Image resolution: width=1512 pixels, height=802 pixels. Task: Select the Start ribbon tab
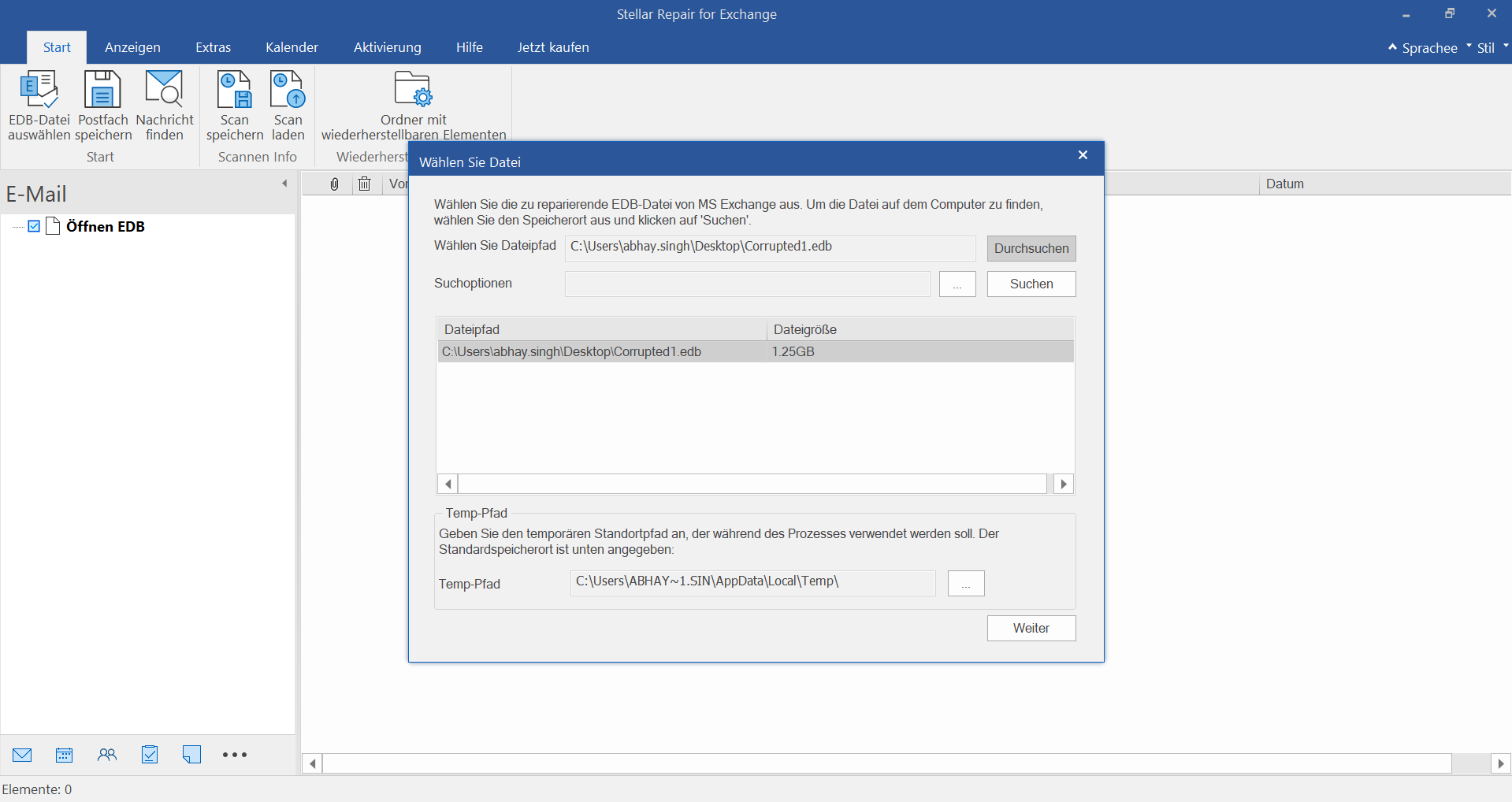57,47
